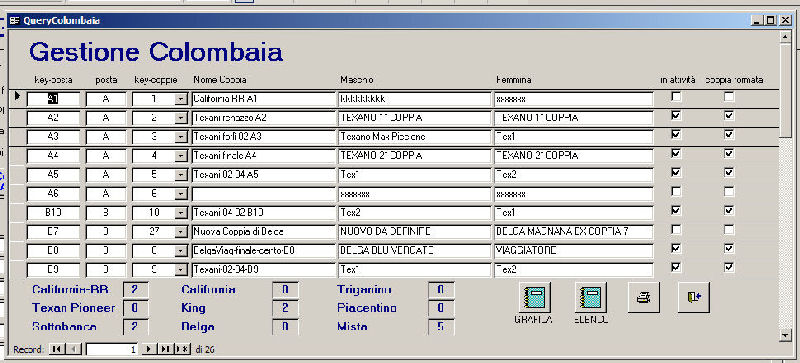The image size is (800, 363).
Task: Uncheck 'coppia formata' for row A3
Action: 730,135
